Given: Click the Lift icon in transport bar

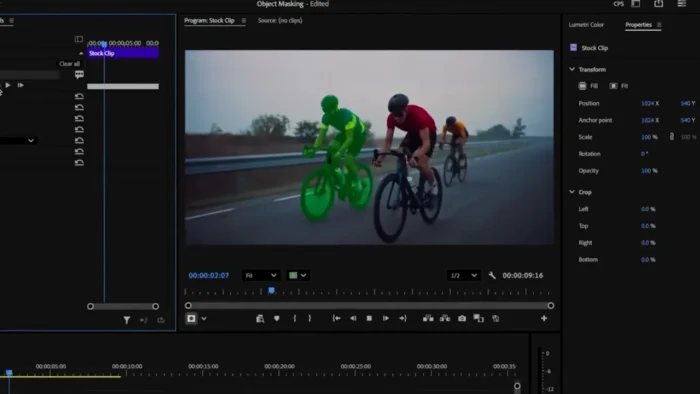Looking at the screenshot, I should click(428, 319).
